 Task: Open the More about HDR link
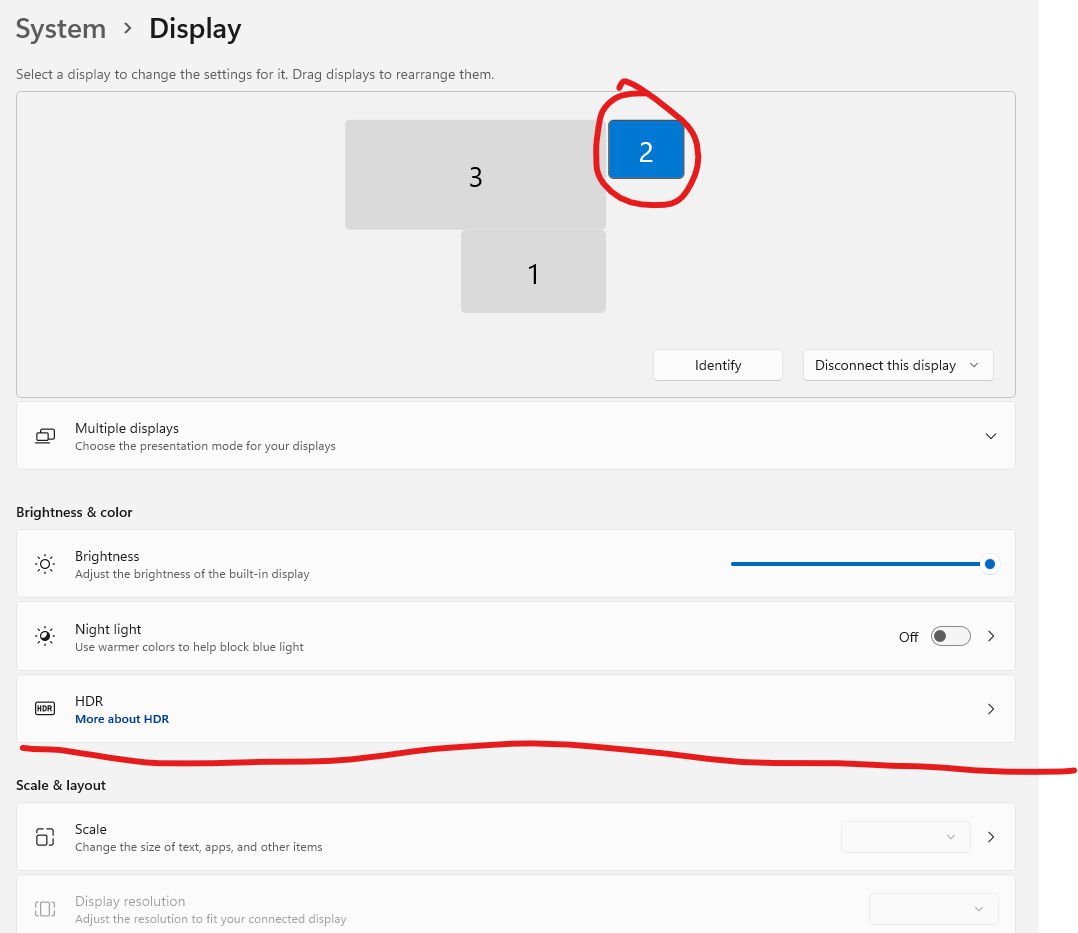coord(122,718)
